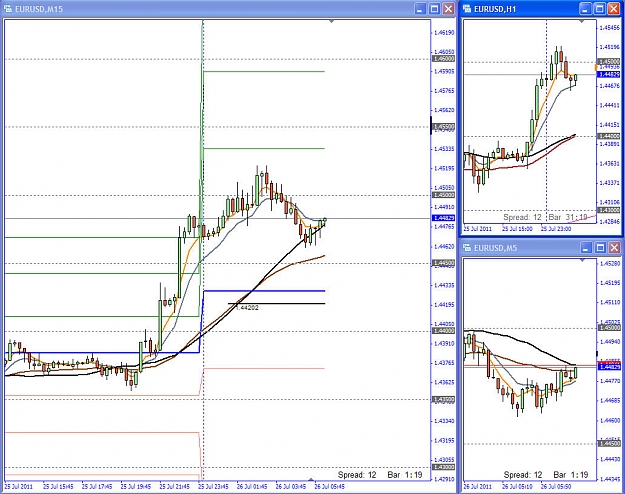Maximize the EURUSD,M5 chart window
Viewport: 625px width, 494px height.
click(600, 248)
